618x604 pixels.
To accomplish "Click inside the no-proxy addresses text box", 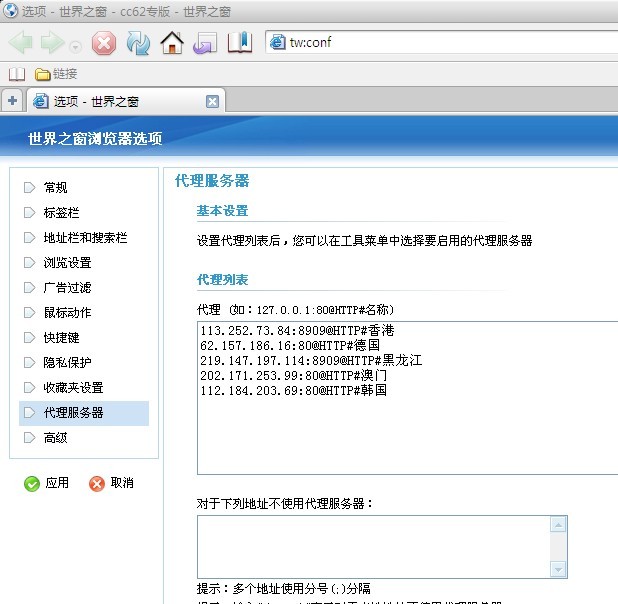I will tap(374, 547).
